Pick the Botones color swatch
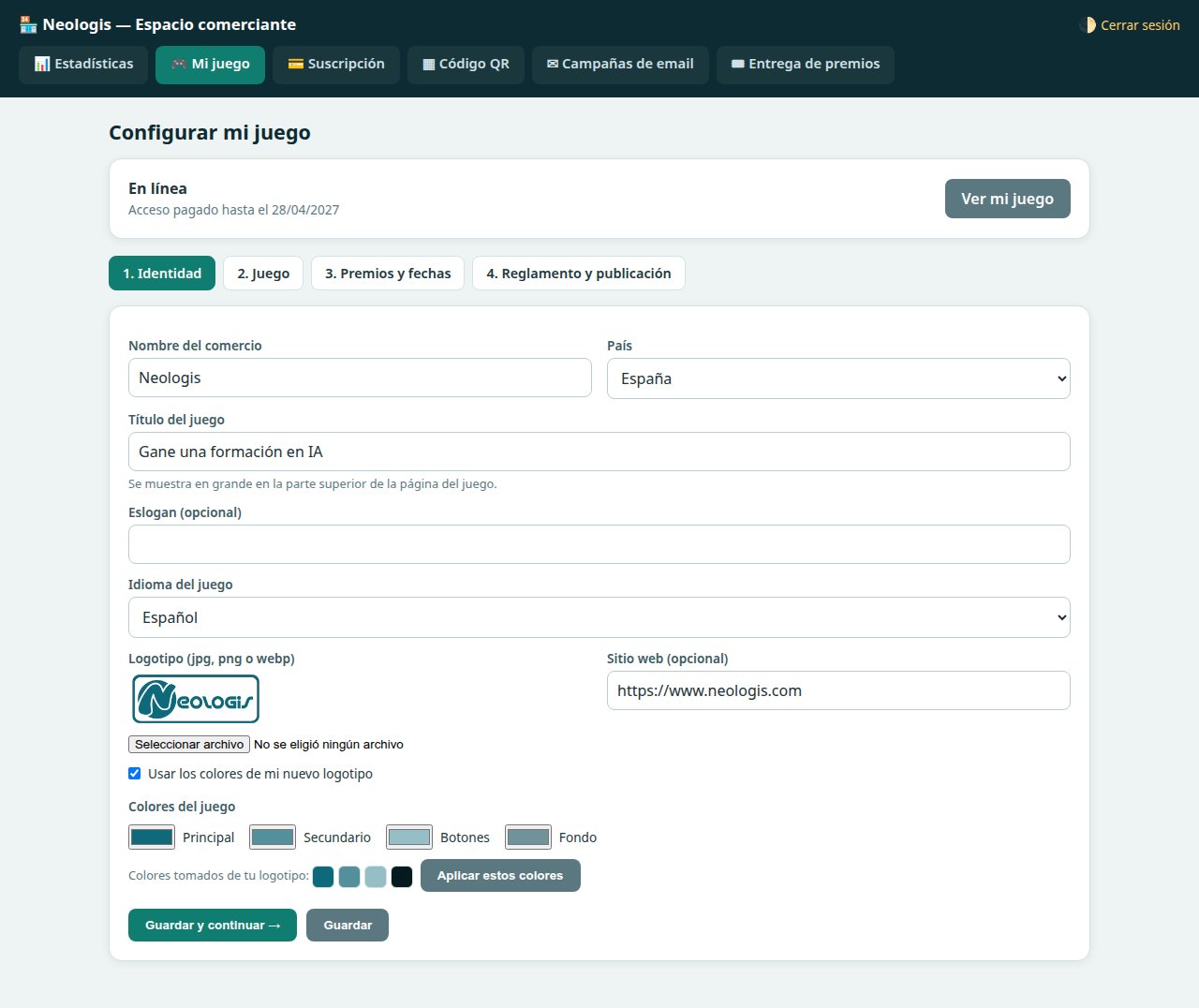This screenshot has width=1199, height=1008. 409,838
